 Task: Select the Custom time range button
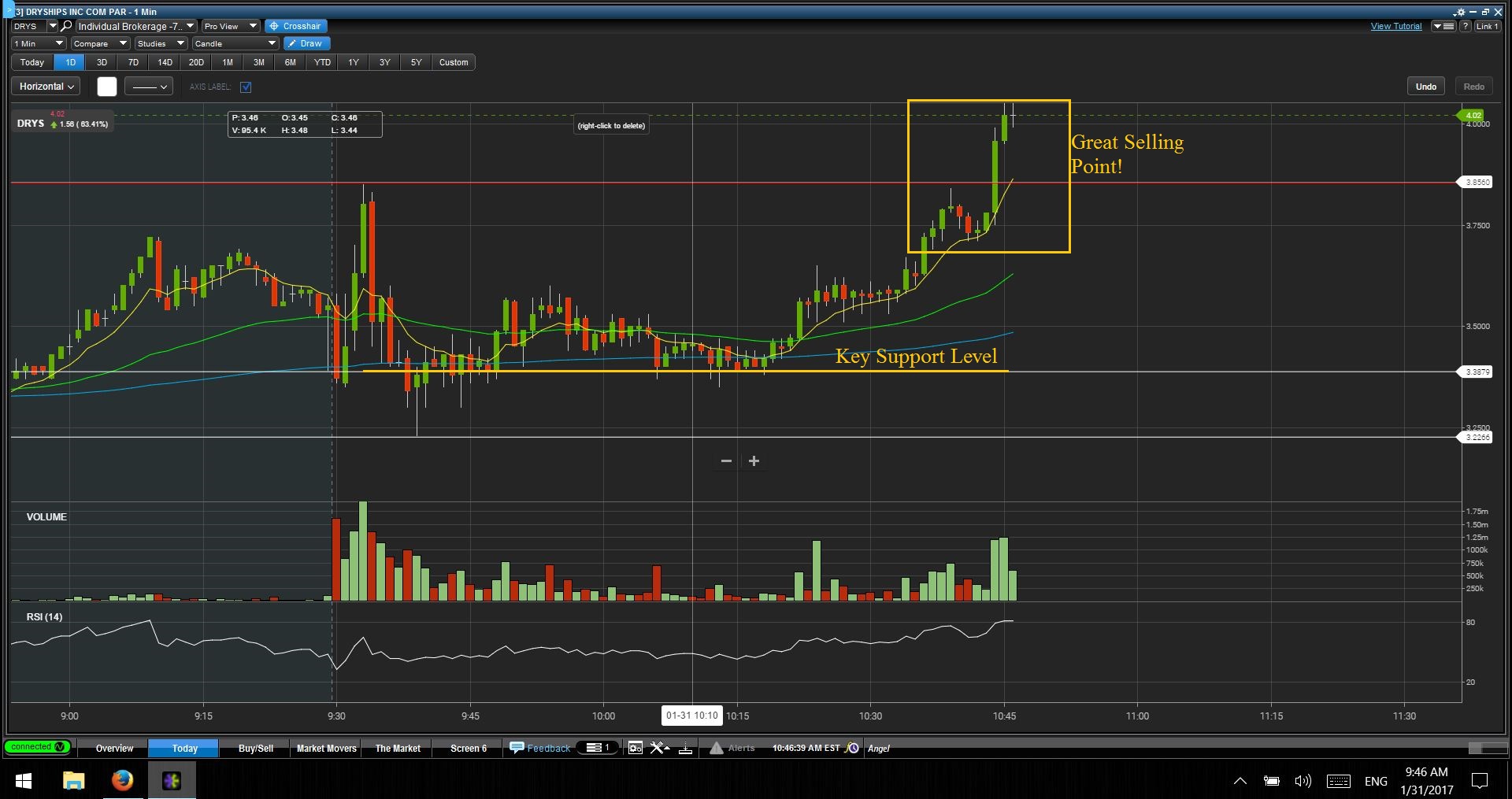(x=454, y=62)
